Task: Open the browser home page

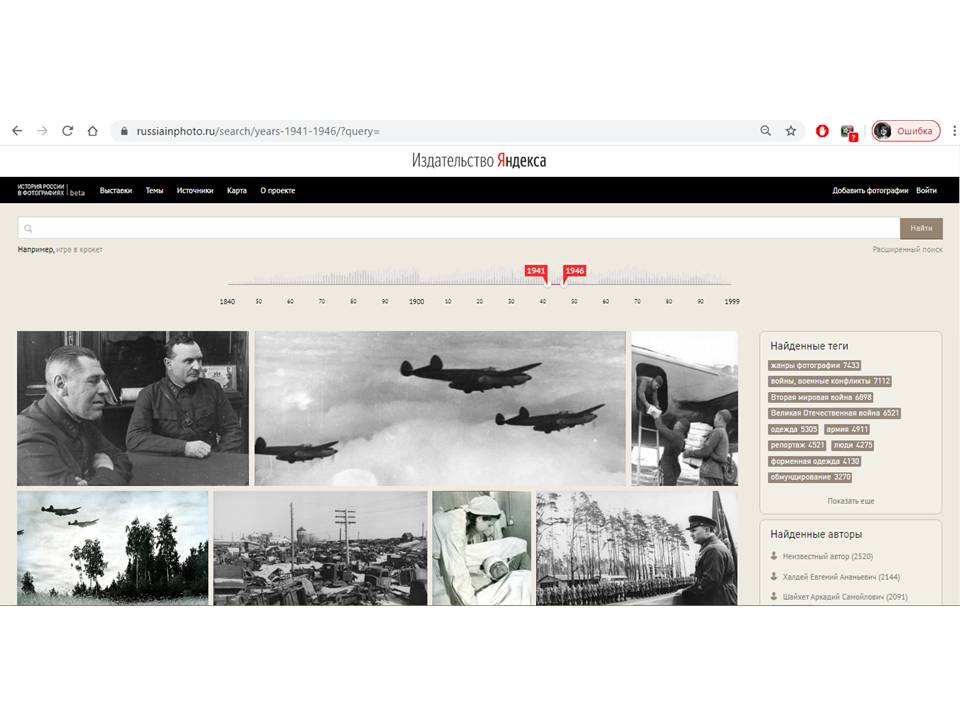Action: click(92, 131)
